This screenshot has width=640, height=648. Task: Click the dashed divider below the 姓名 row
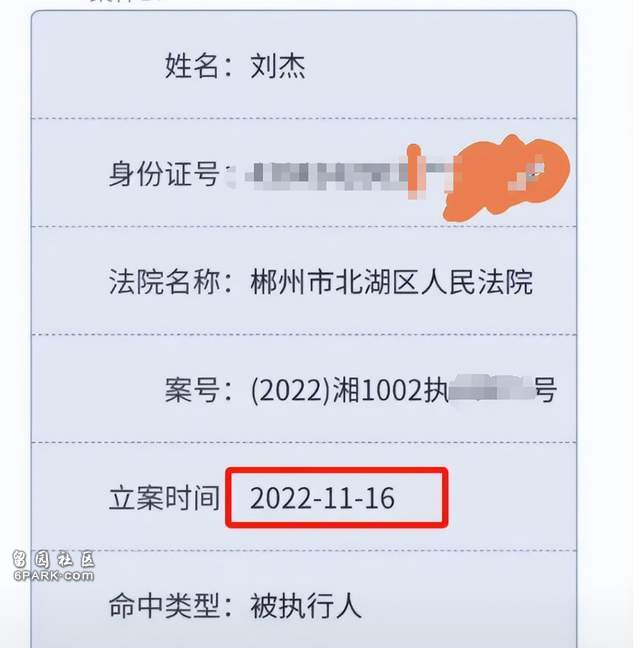[x=304, y=119]
